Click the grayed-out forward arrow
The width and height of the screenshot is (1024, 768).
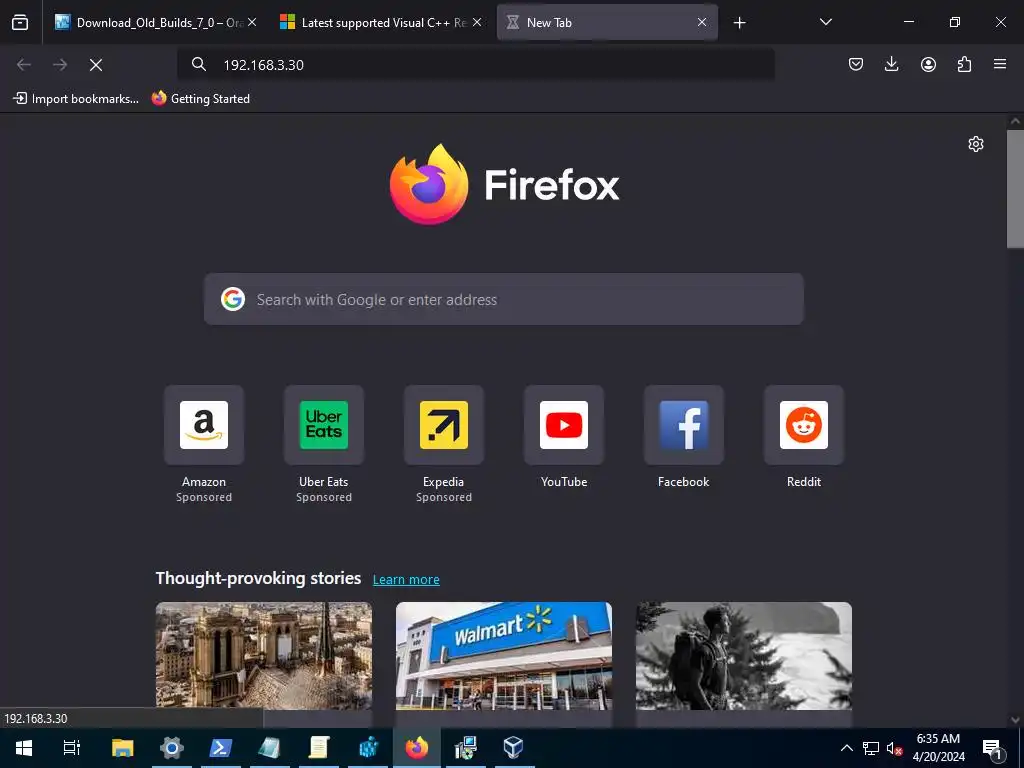[x=60, y=65]
